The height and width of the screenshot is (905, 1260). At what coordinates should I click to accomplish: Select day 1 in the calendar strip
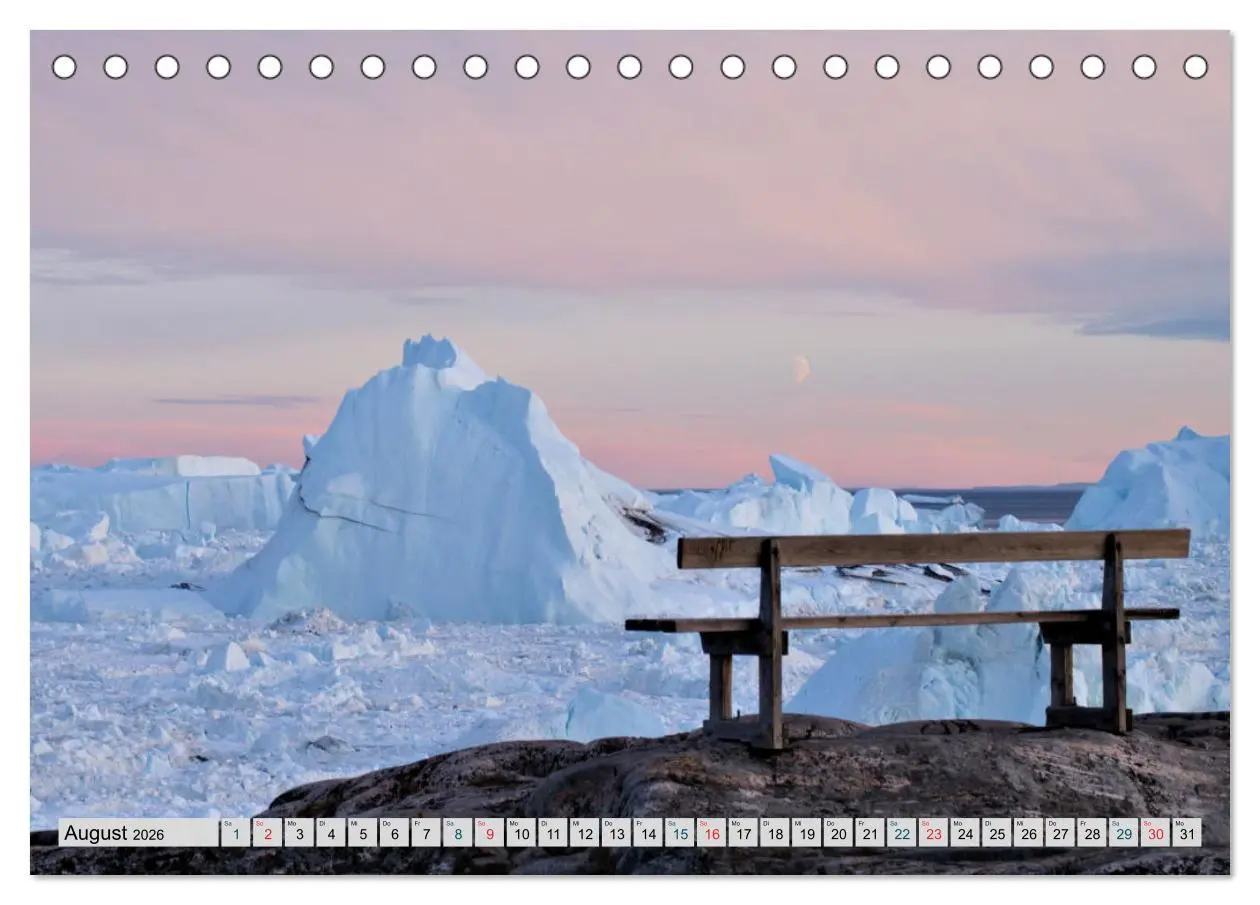[236, 833]
